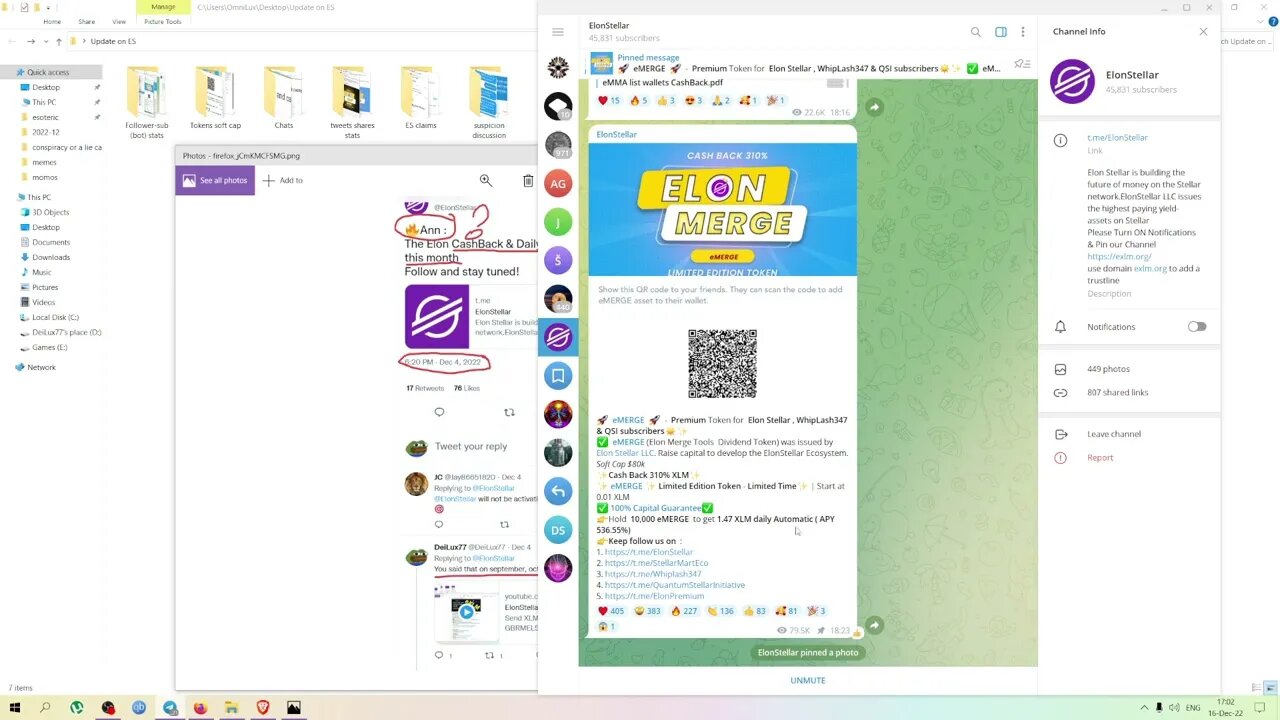Show pinned messages list icon
This screenshot has width=1280, height=720.
point(1022,64)
